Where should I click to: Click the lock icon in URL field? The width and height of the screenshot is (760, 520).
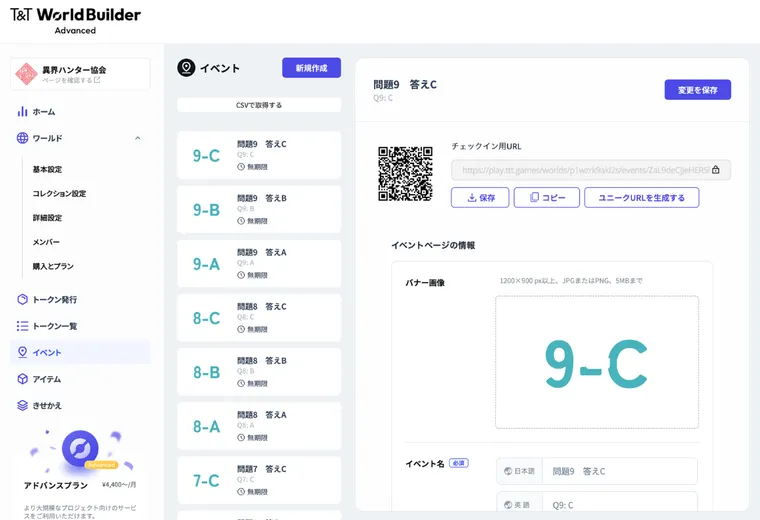click(x=716, y=170)
